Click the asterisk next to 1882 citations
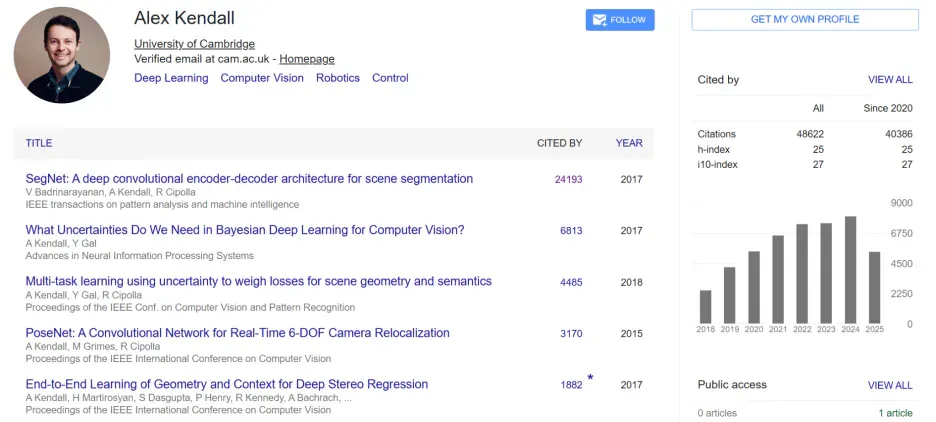936x422 pixels. coord(590,378)
